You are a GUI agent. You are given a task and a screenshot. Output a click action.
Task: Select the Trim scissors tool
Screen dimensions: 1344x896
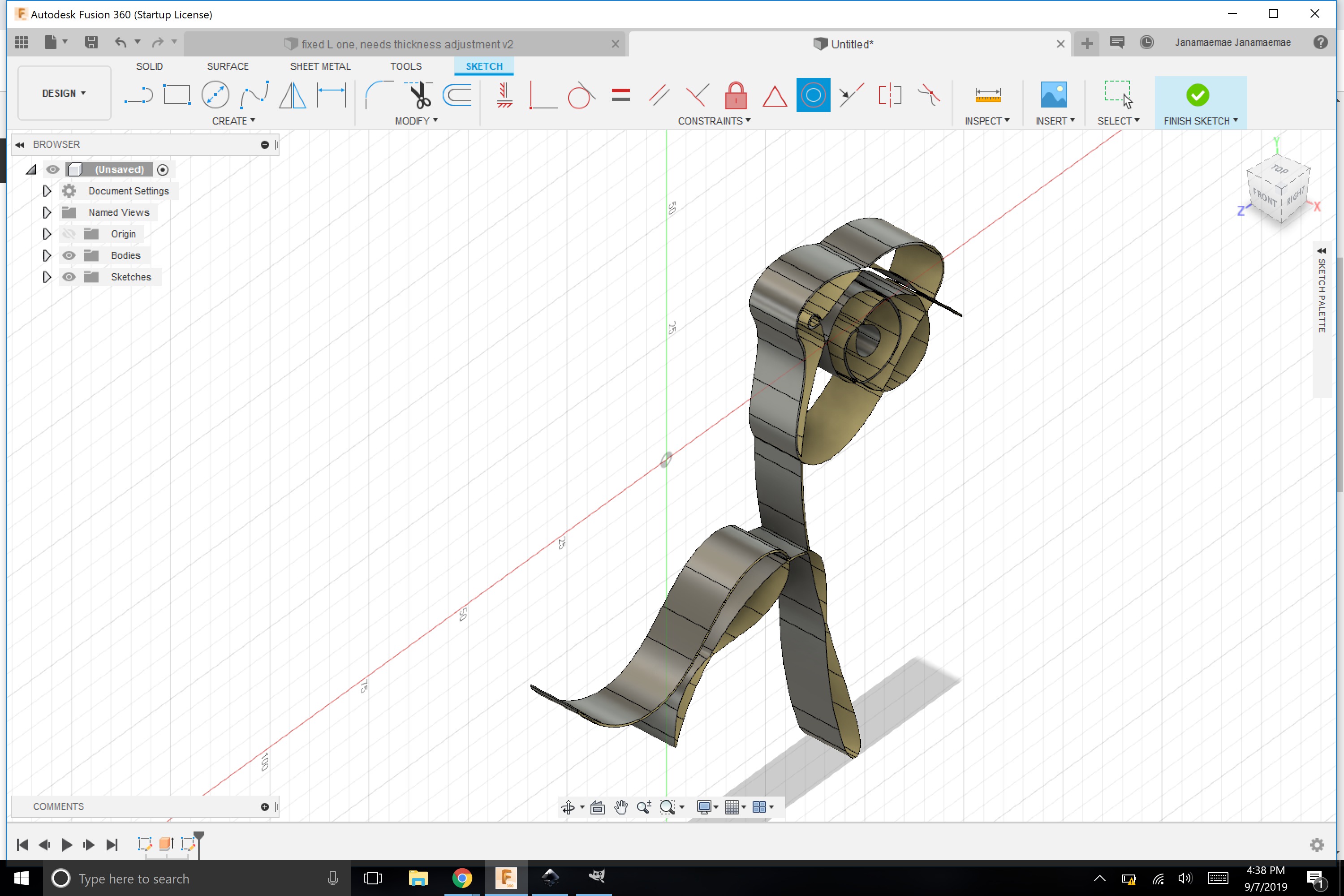click(420, 95)
